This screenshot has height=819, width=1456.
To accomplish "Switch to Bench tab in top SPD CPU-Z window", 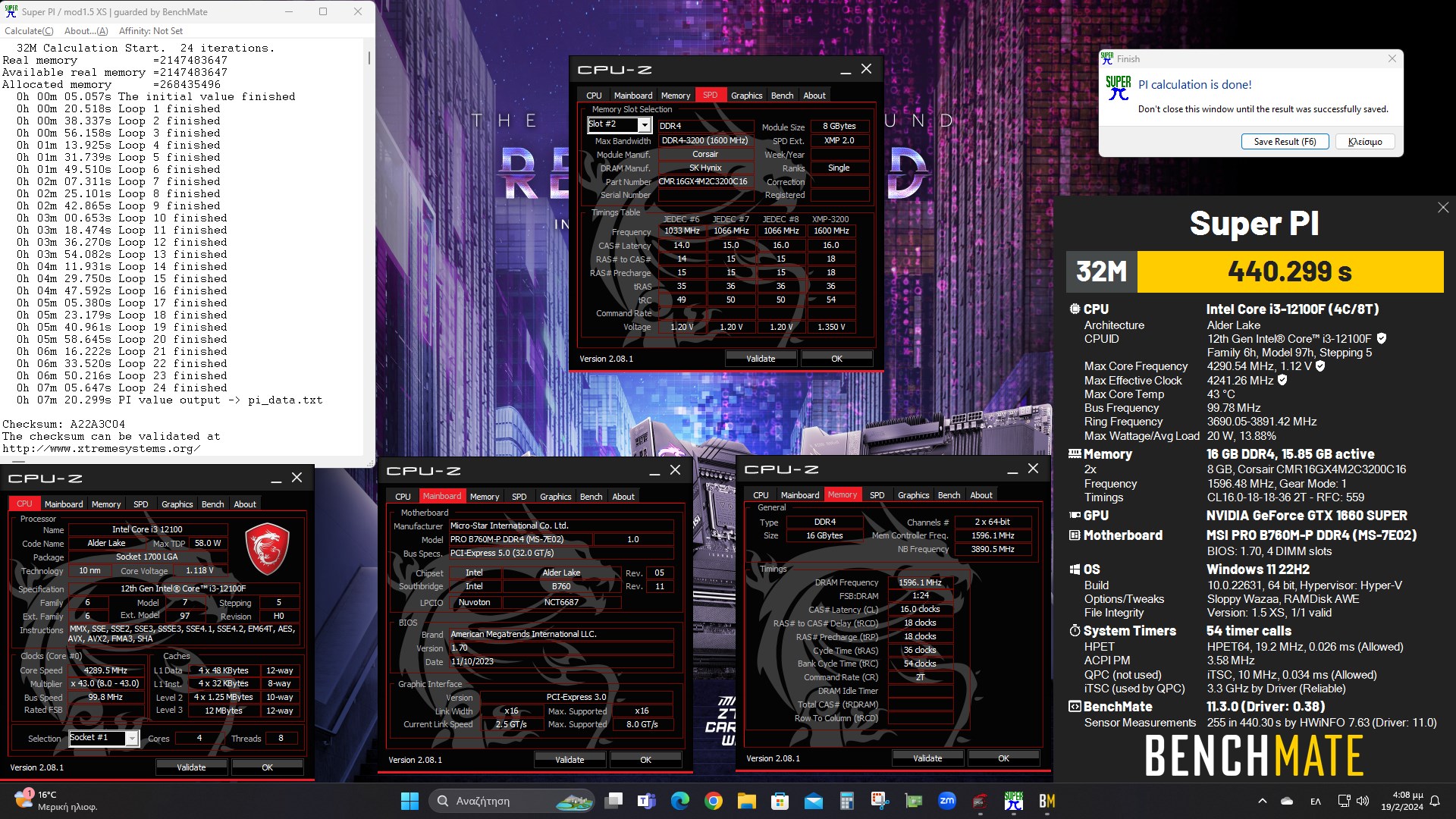I will [x=782, y=96].
